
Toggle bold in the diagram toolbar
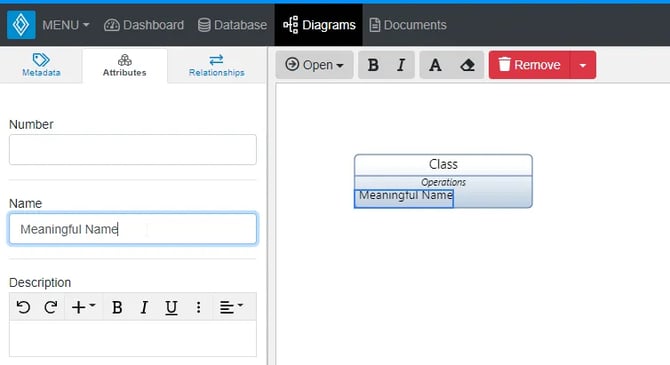point(373,65)
